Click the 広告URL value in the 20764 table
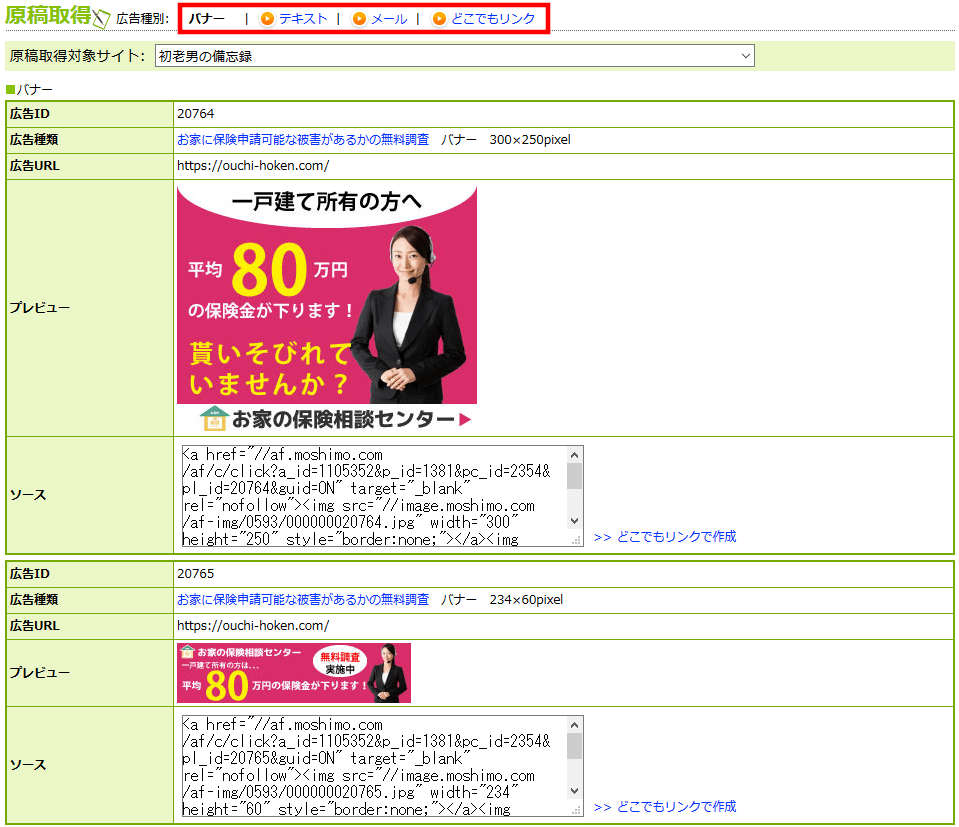The width and height of the screenshot is (959, 827). [x=253, y=166]
